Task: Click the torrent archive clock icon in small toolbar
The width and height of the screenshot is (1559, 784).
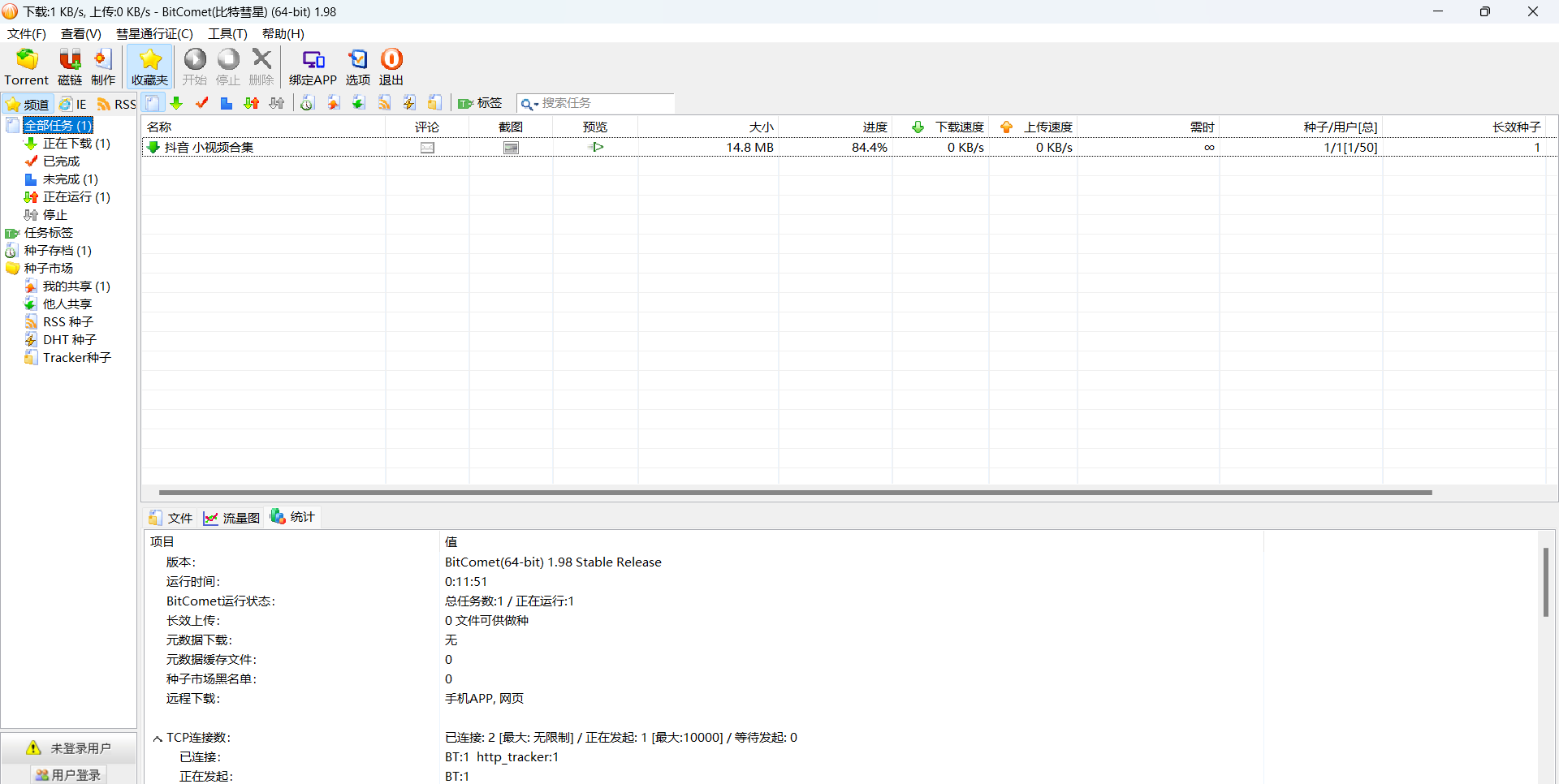Action: pyautogui.click(x=308, y=103)
